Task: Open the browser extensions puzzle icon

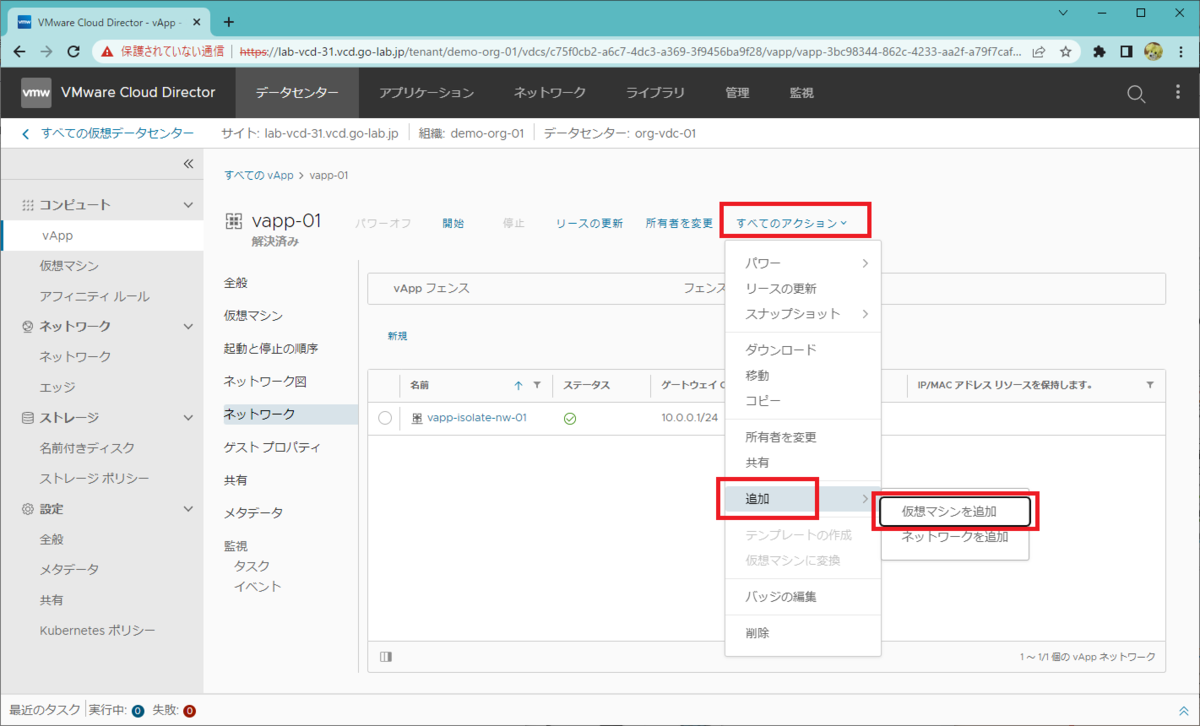Action: click(1100, 51)
